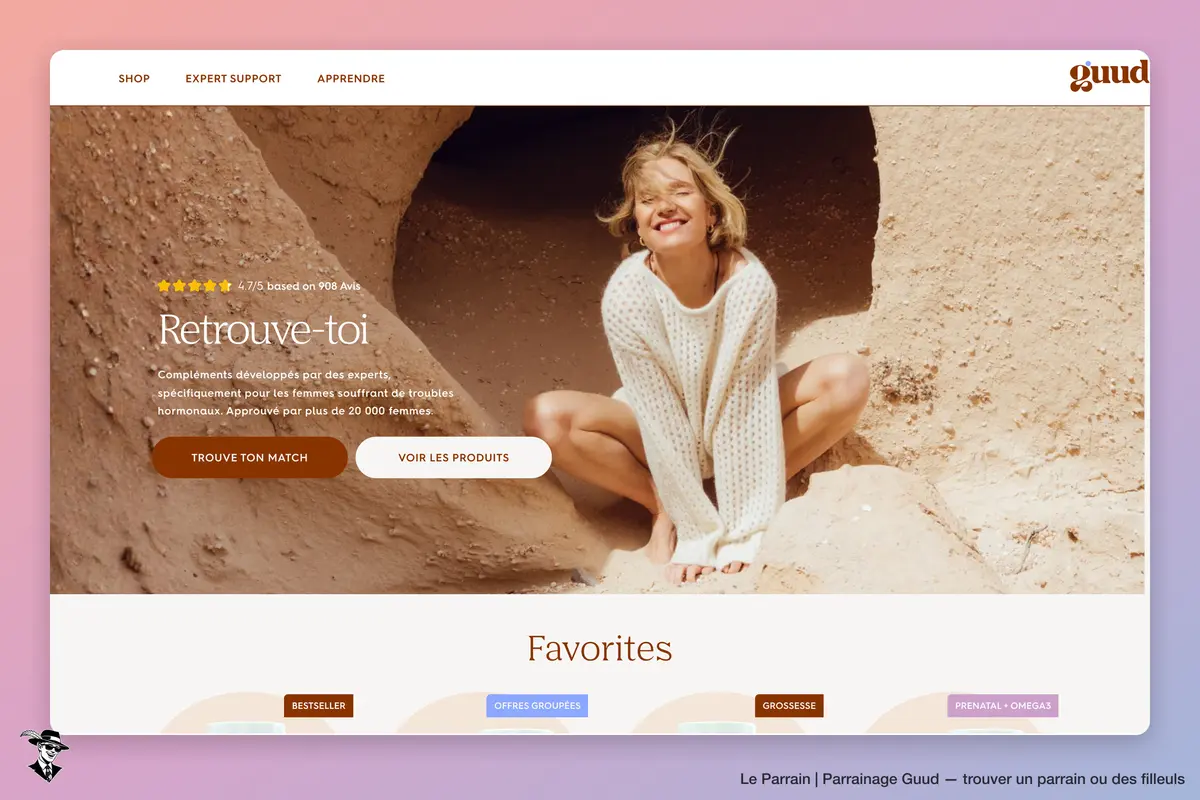Click the Retrouve-toi headline

click(x=264, y=329)
